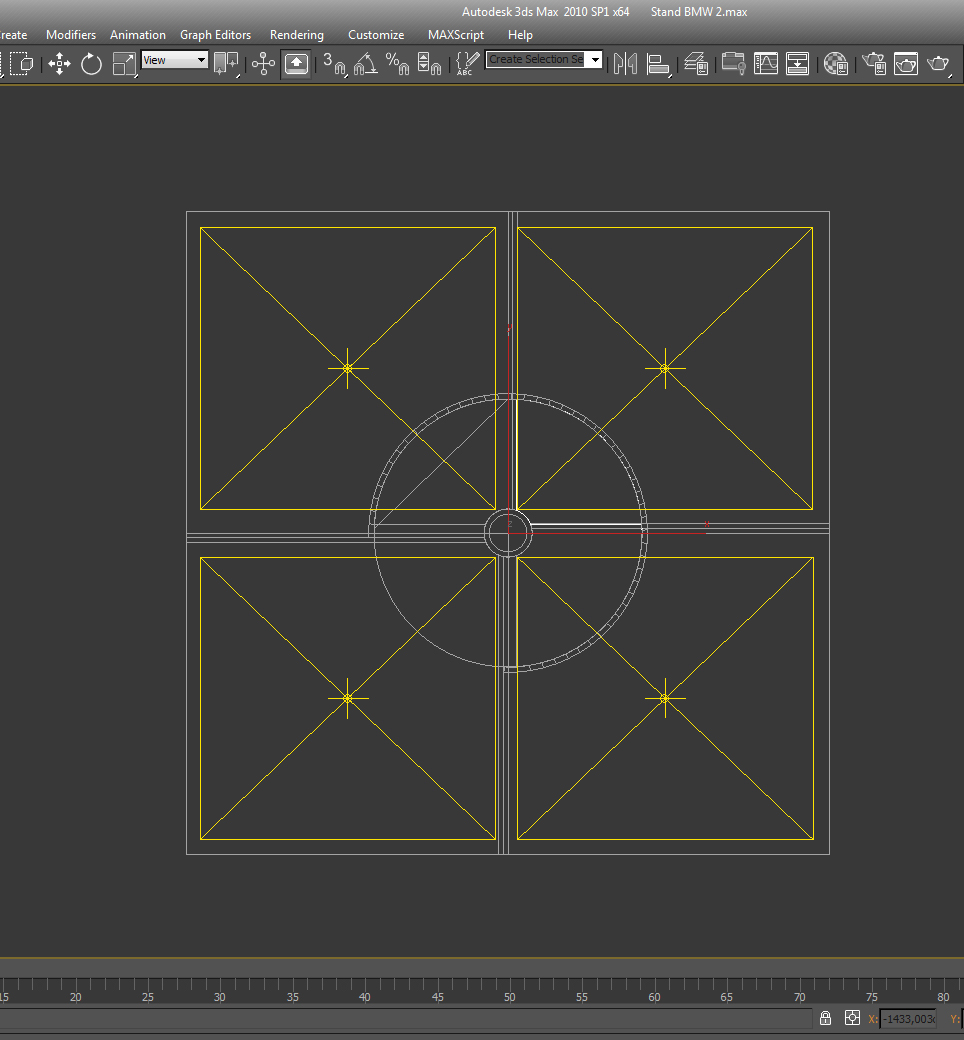Select the top-left yellow light center
The image size is (964, 1040).
pyautogui.click(x=348, y=368)
